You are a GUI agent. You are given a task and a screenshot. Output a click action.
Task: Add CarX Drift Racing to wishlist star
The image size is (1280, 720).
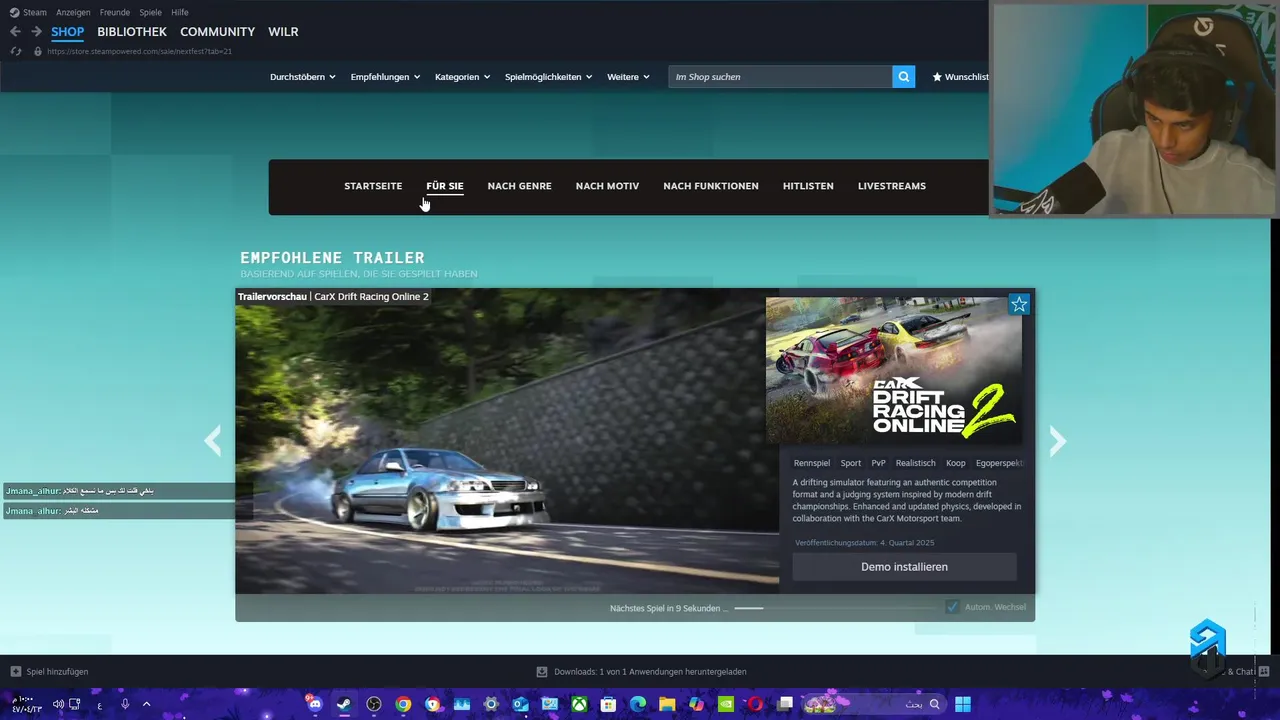(x=1019, y=304)
